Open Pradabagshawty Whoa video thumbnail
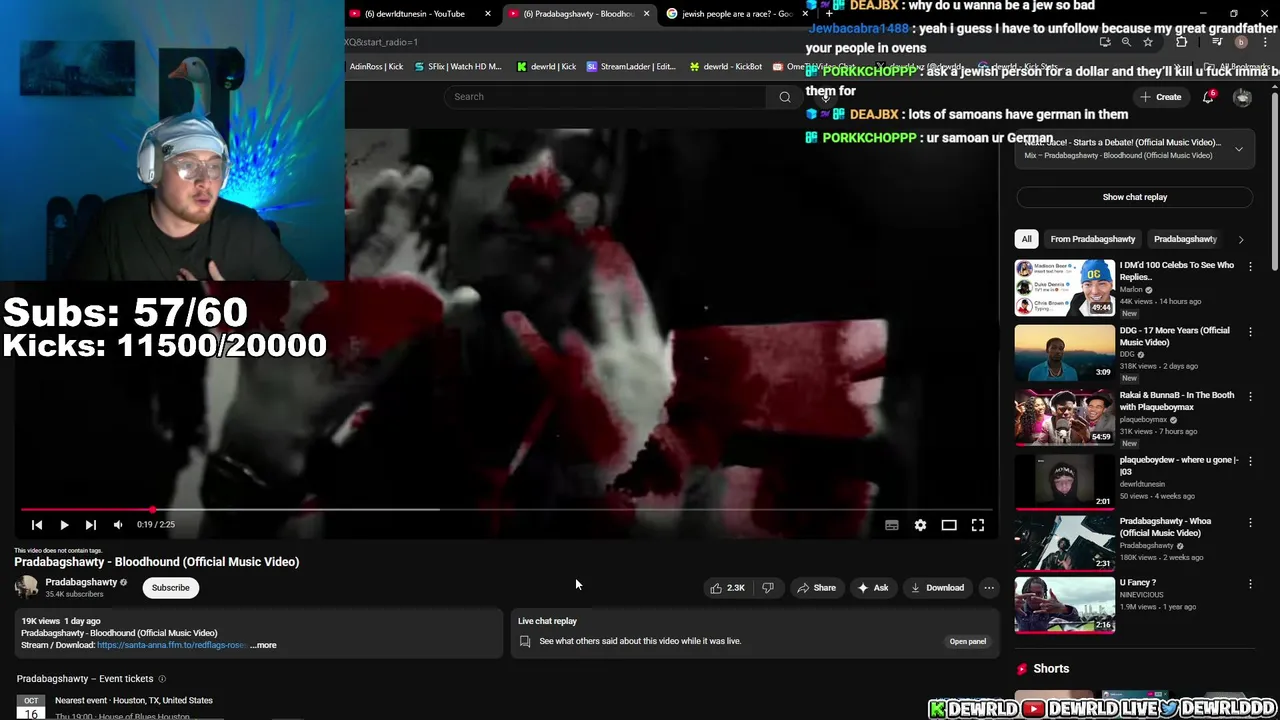This screenshot has width=1280, height=720. pyautogui.click(x=1065, y=545)
